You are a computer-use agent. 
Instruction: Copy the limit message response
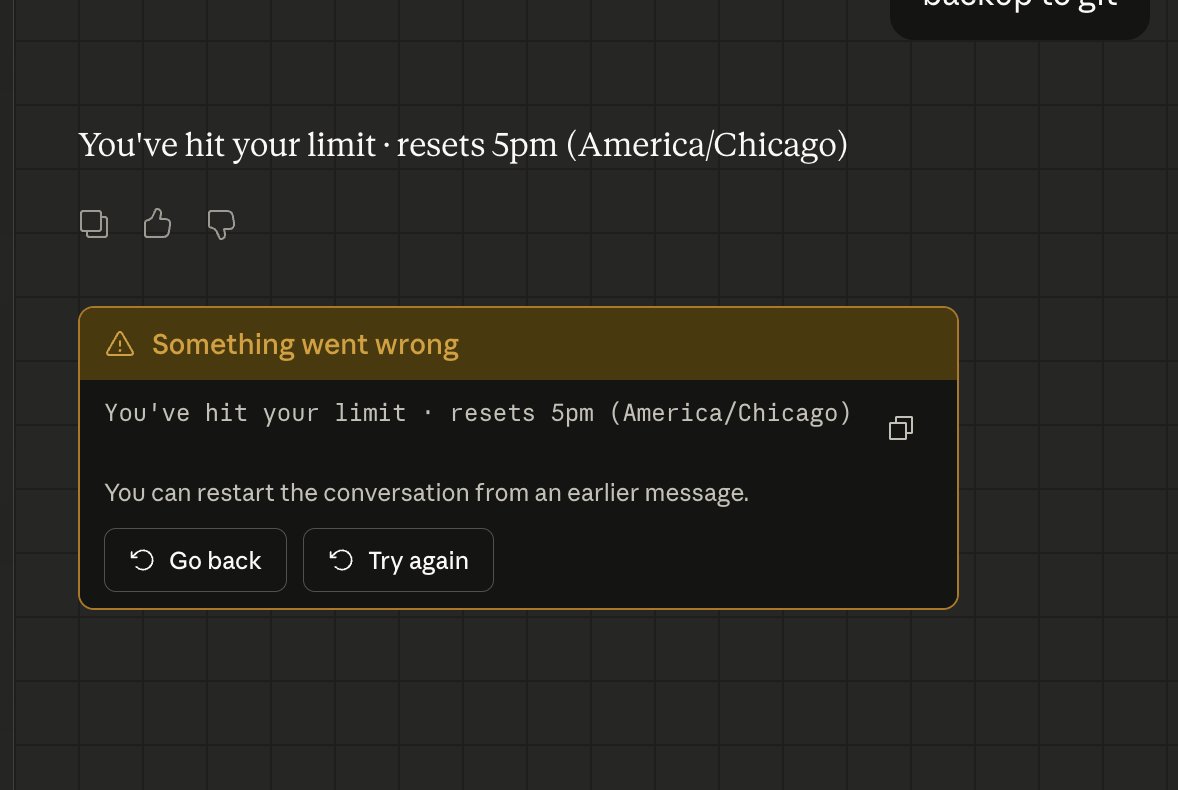94,224
